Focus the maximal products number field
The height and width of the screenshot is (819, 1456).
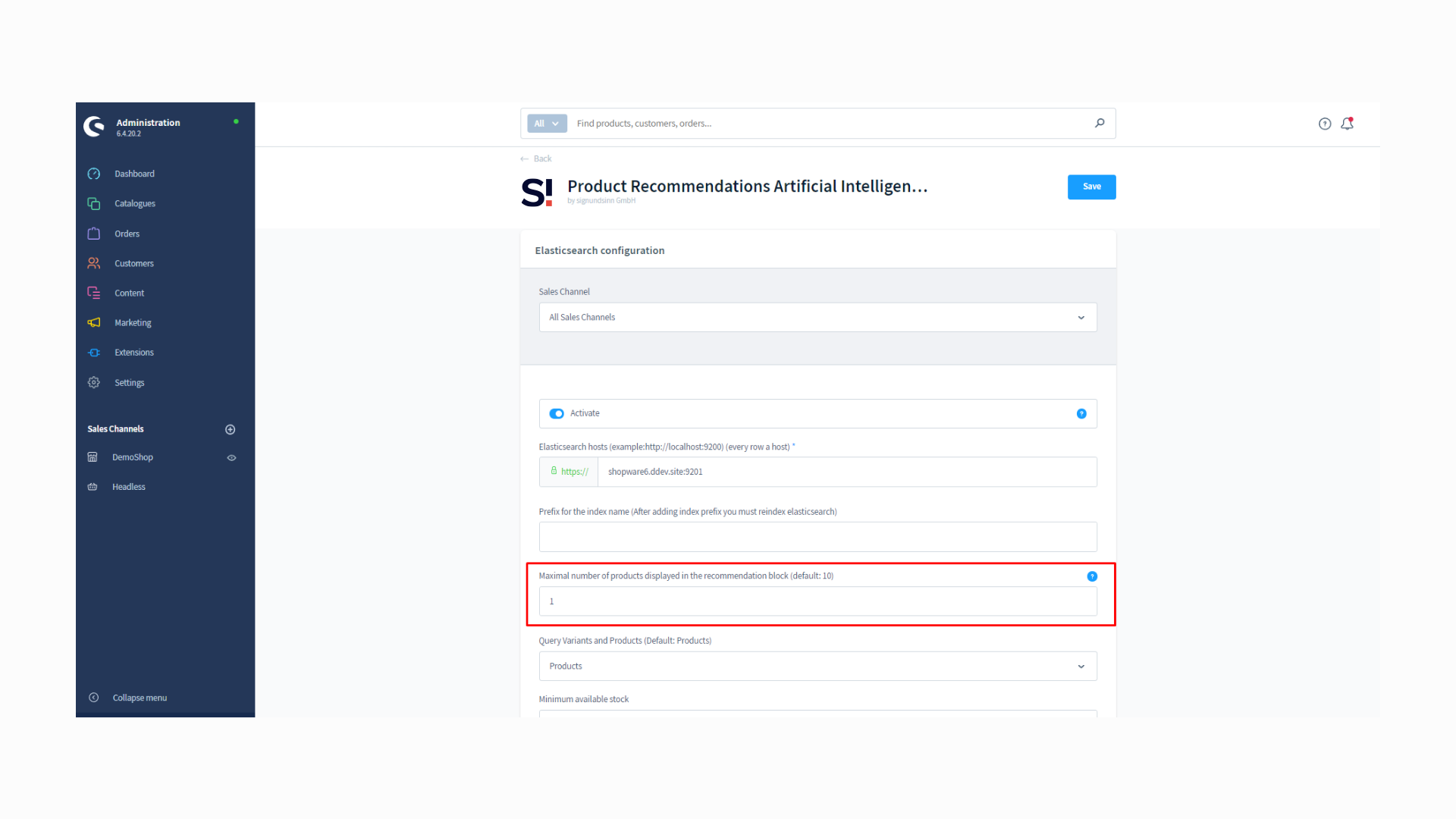click(817, 601)
